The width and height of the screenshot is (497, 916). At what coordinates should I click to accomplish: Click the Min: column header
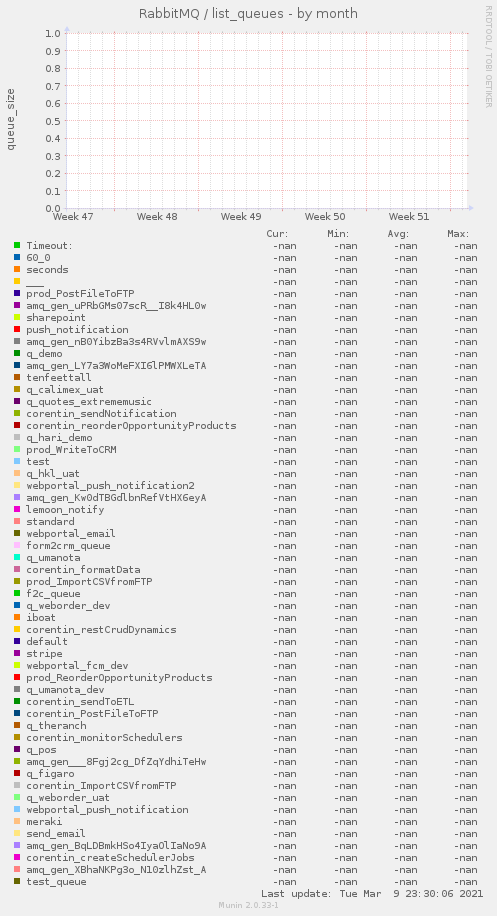[x=338, y=234]
